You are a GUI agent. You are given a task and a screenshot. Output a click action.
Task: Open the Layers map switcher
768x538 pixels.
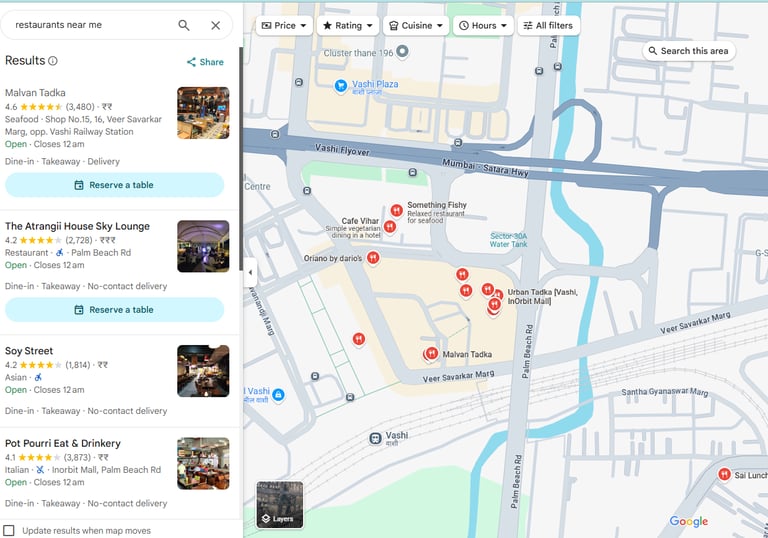(x=280, y=504)
